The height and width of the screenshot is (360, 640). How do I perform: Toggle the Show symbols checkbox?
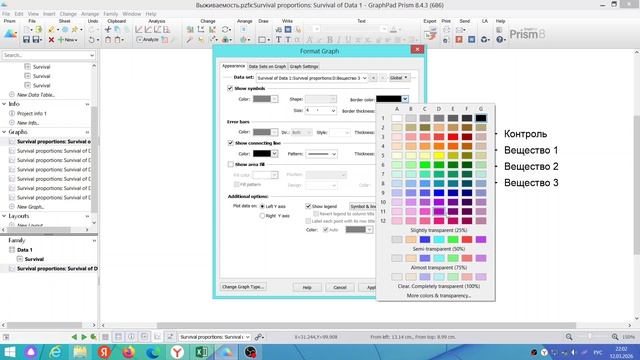[230, 88]
